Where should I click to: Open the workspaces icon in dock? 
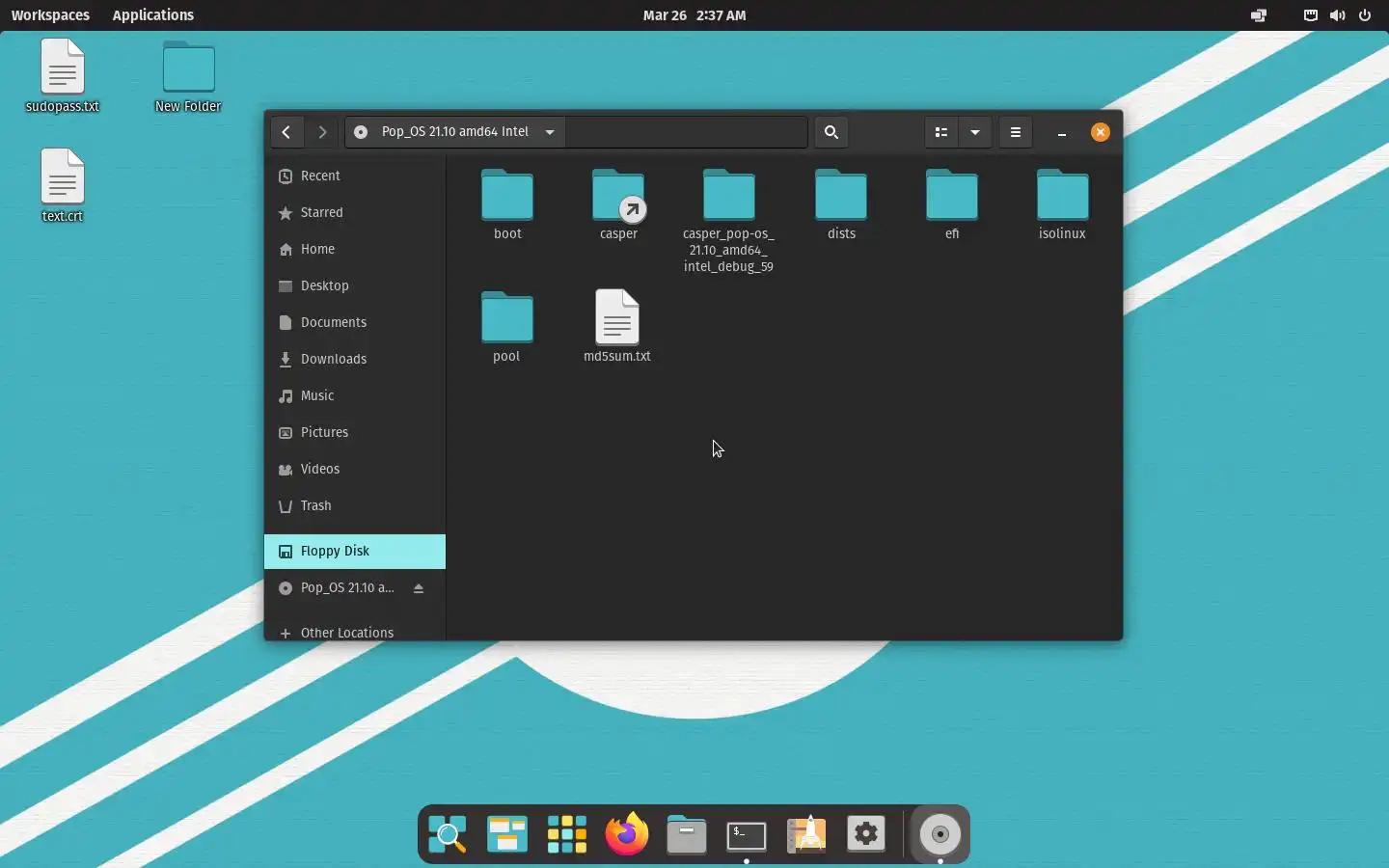click(x=507, y=834)
